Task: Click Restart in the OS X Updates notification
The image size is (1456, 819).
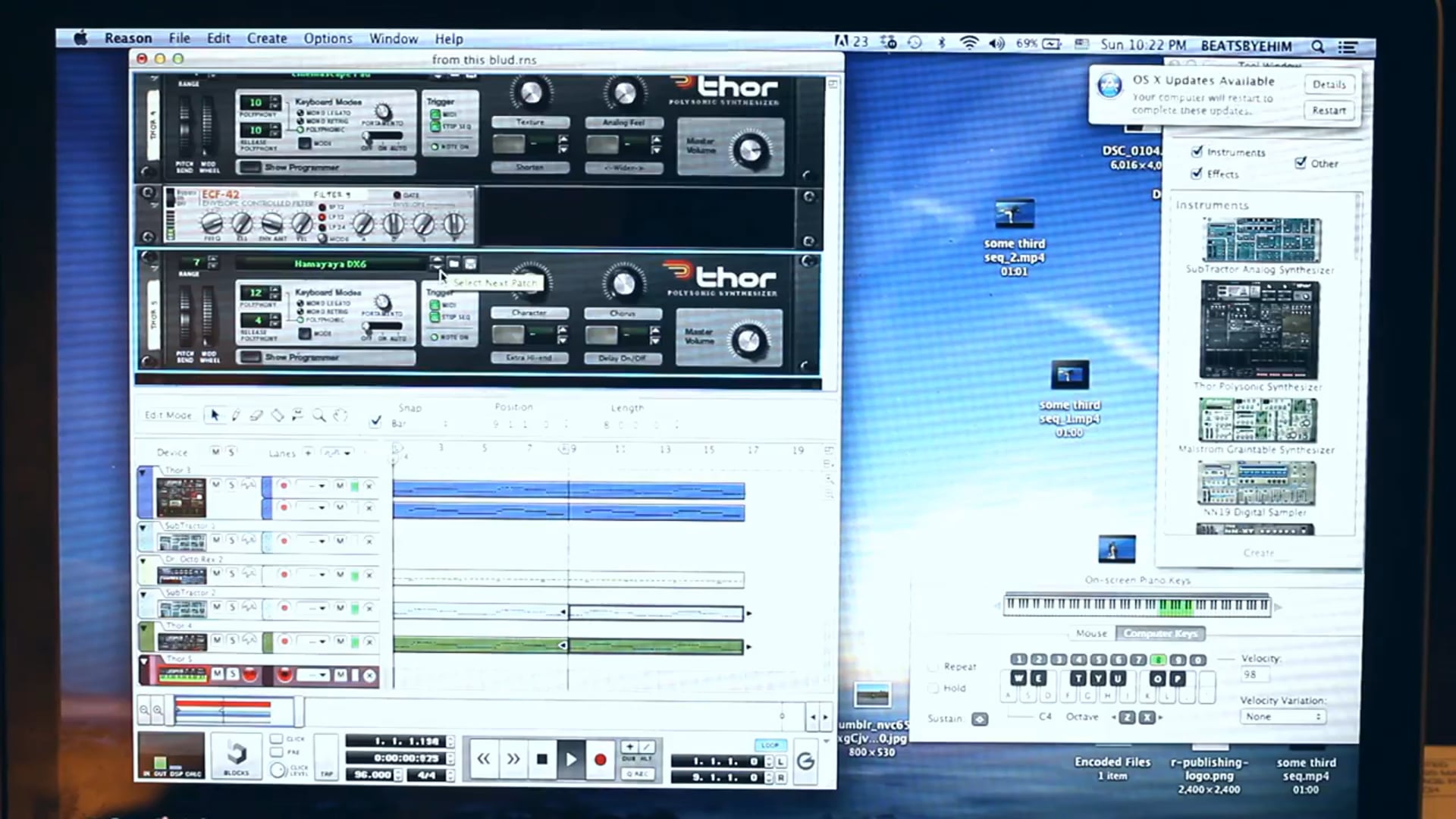Action: (1329, 110)
